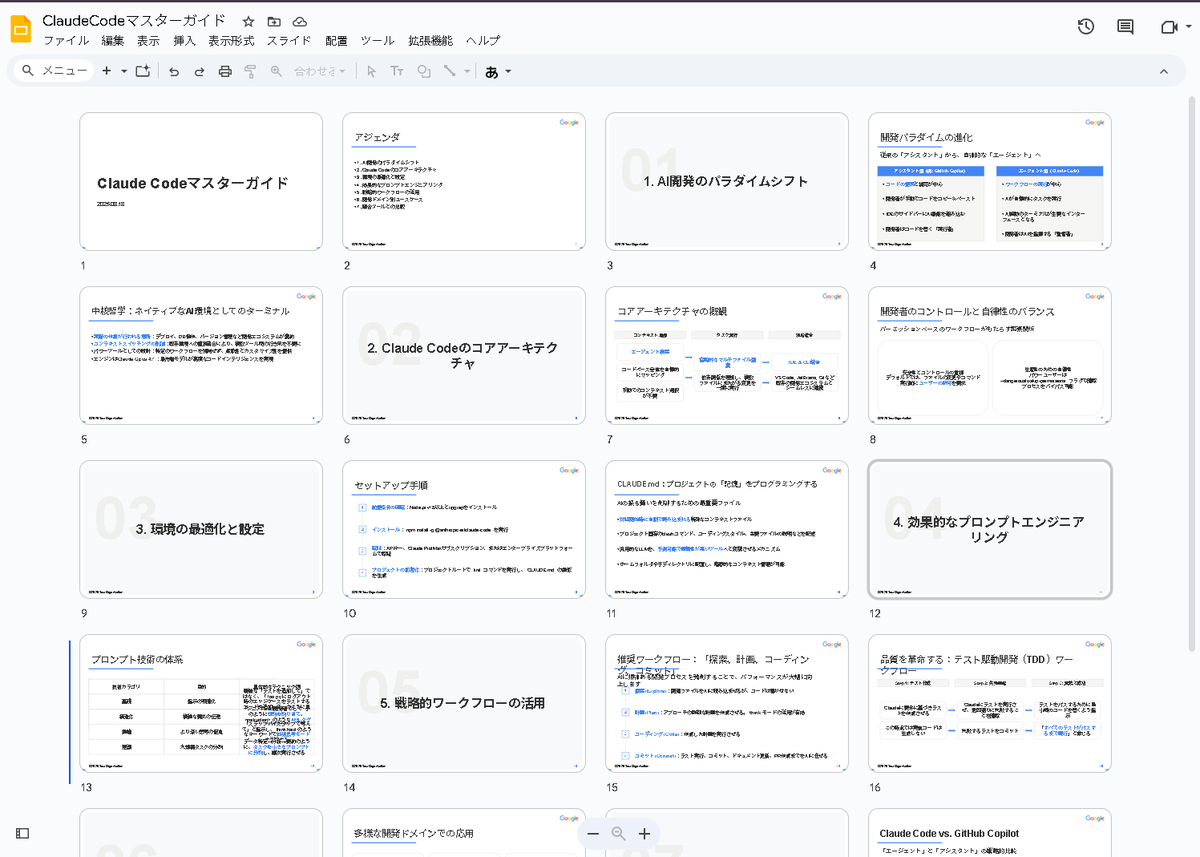Print the presentation
The width and height of the screenshot is (1200, 857).
coord(225,71)
